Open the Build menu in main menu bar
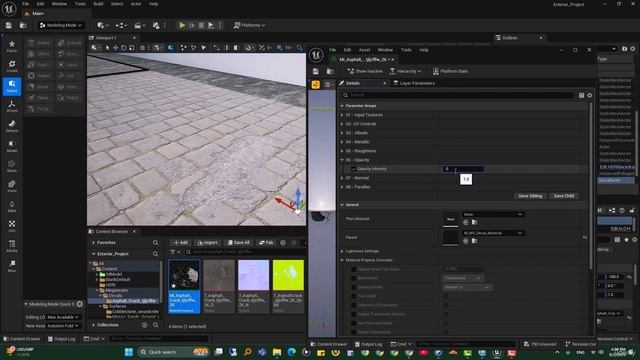Viewport: 640px width, 360px height. pos(98,4)
